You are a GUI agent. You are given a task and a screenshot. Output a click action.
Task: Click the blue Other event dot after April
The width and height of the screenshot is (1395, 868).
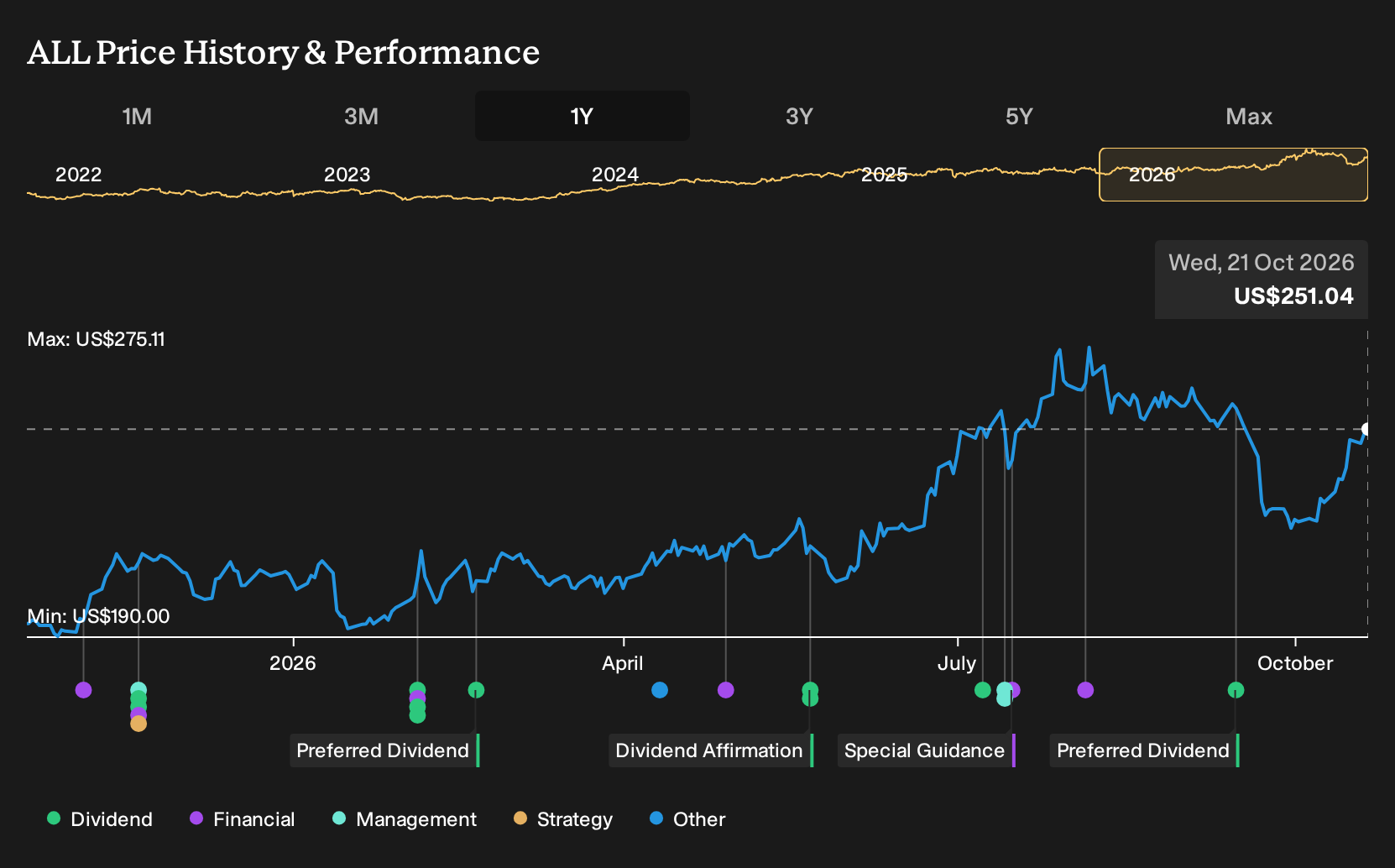(x=660, y=690)
